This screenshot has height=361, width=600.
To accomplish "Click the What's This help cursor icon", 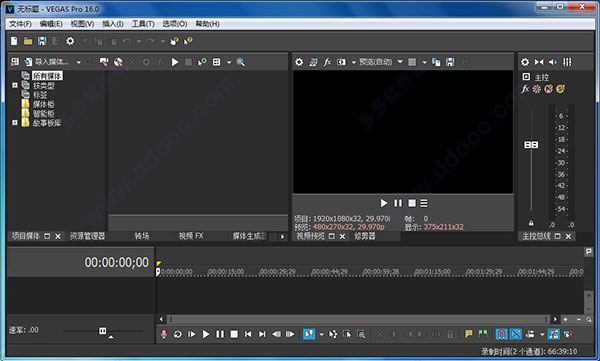I will (188, 41).
